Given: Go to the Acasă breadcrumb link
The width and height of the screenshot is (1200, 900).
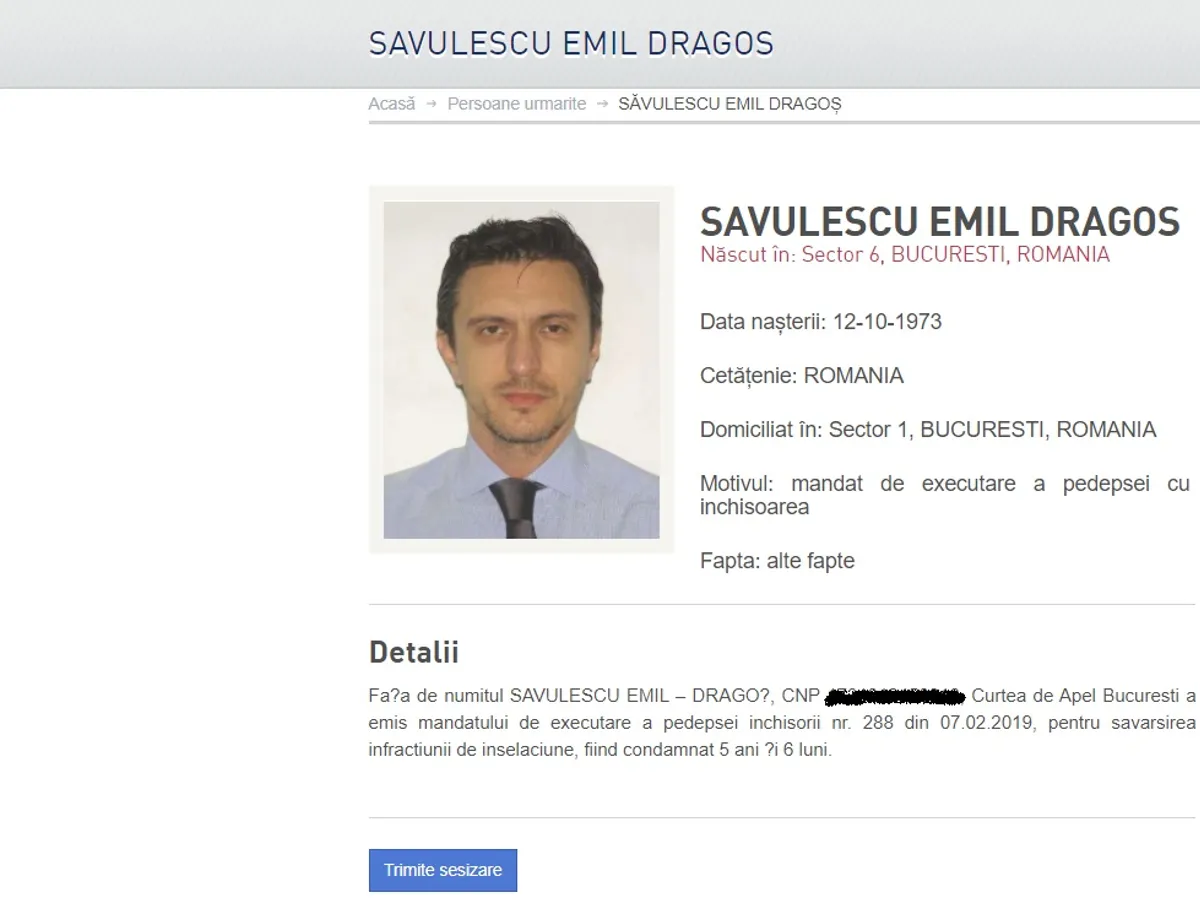Looking at the screenshot, I should click(392, 104).
